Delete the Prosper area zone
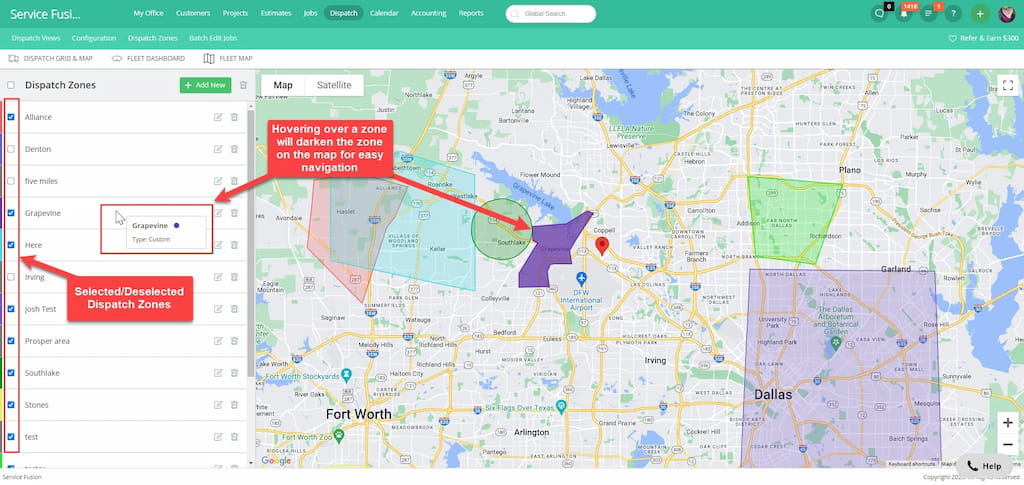This screenshot has height=485, width=1024. [234, 341]
